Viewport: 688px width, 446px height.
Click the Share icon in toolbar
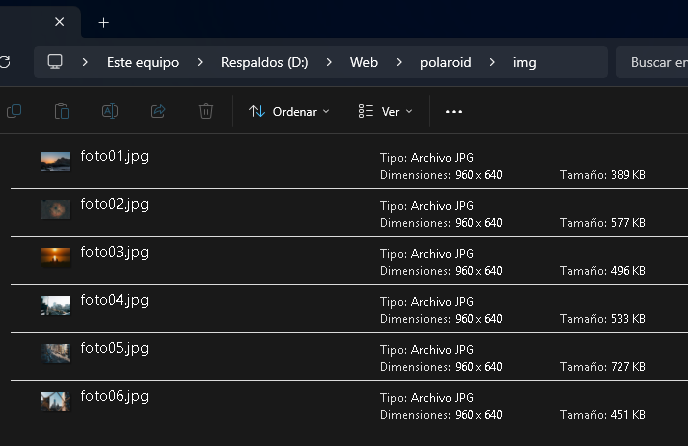point(158,111)
